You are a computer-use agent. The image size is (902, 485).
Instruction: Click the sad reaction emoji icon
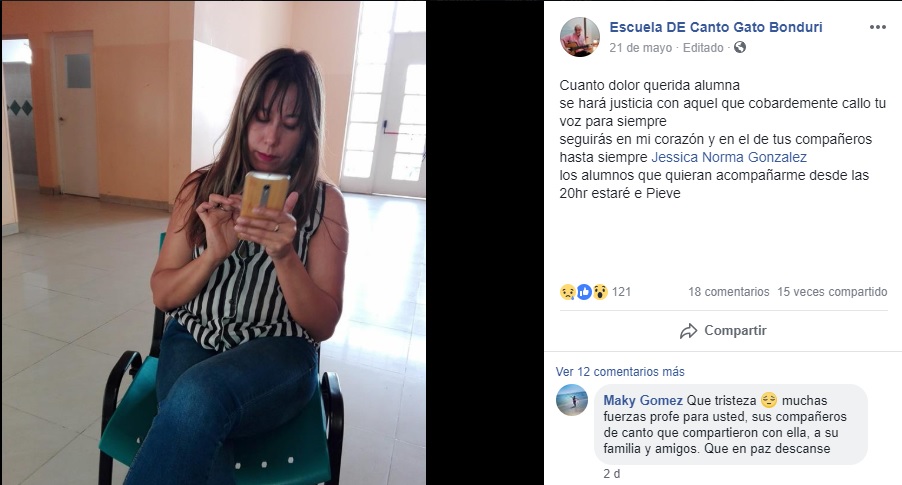[x=568, y=292]
